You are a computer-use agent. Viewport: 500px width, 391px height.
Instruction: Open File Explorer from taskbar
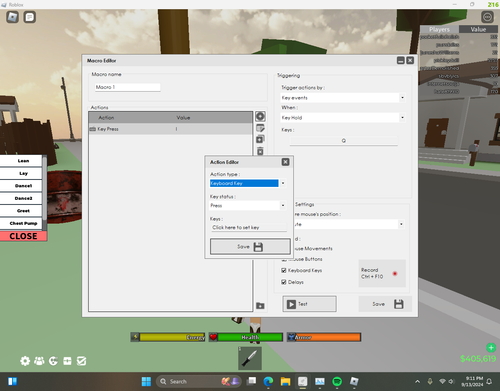click(x=285, y=381)
